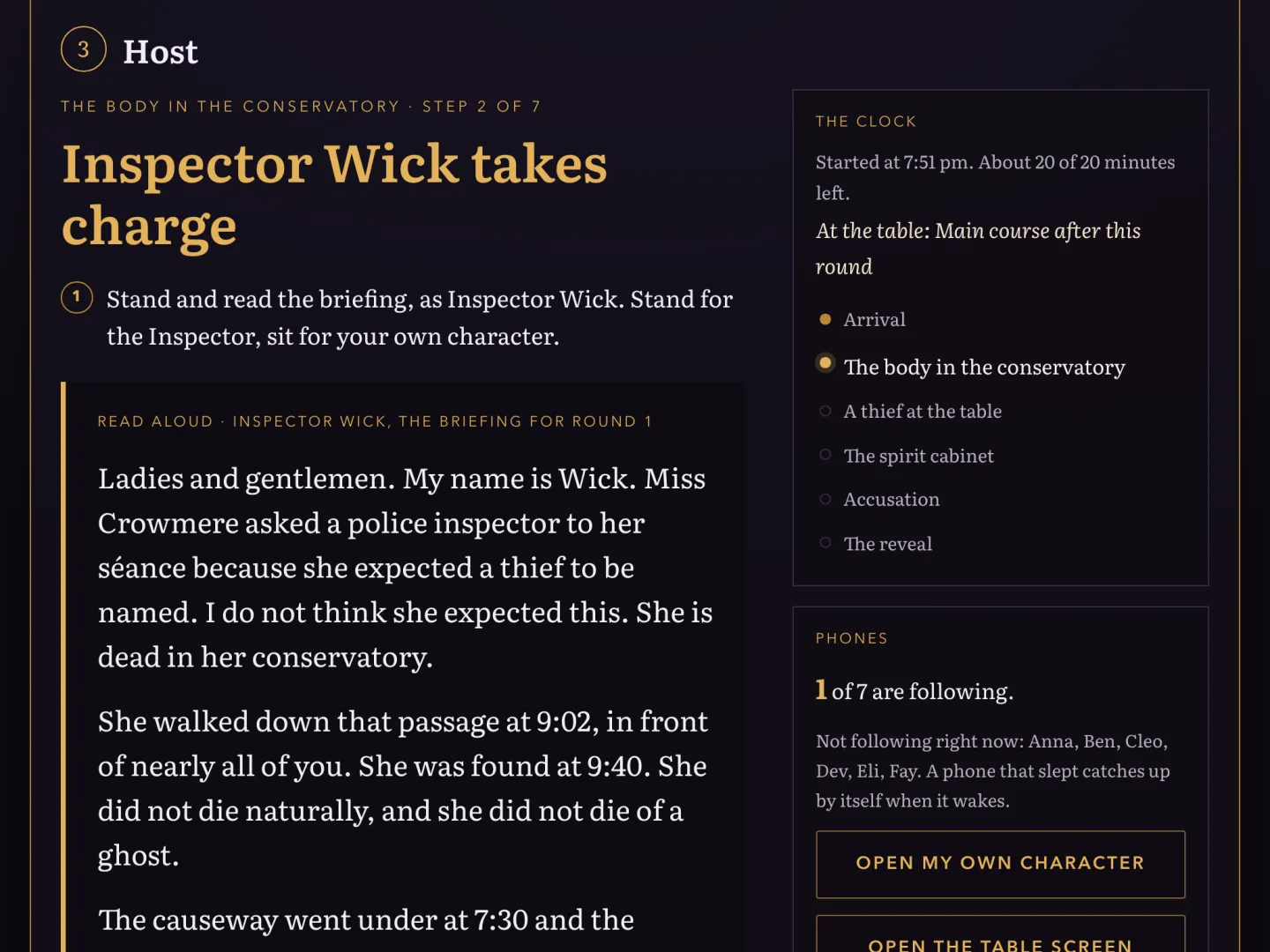
Task: Click the reveal round dot
Action: click(825, 543)
